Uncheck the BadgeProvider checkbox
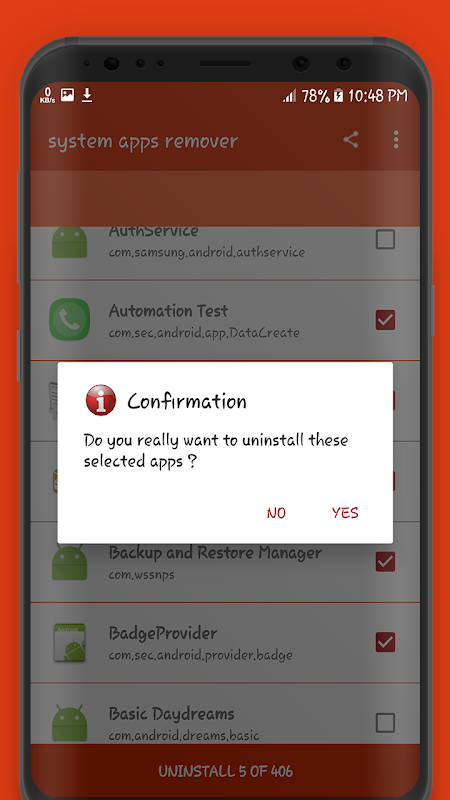450x800 pixels. point(385,642)
